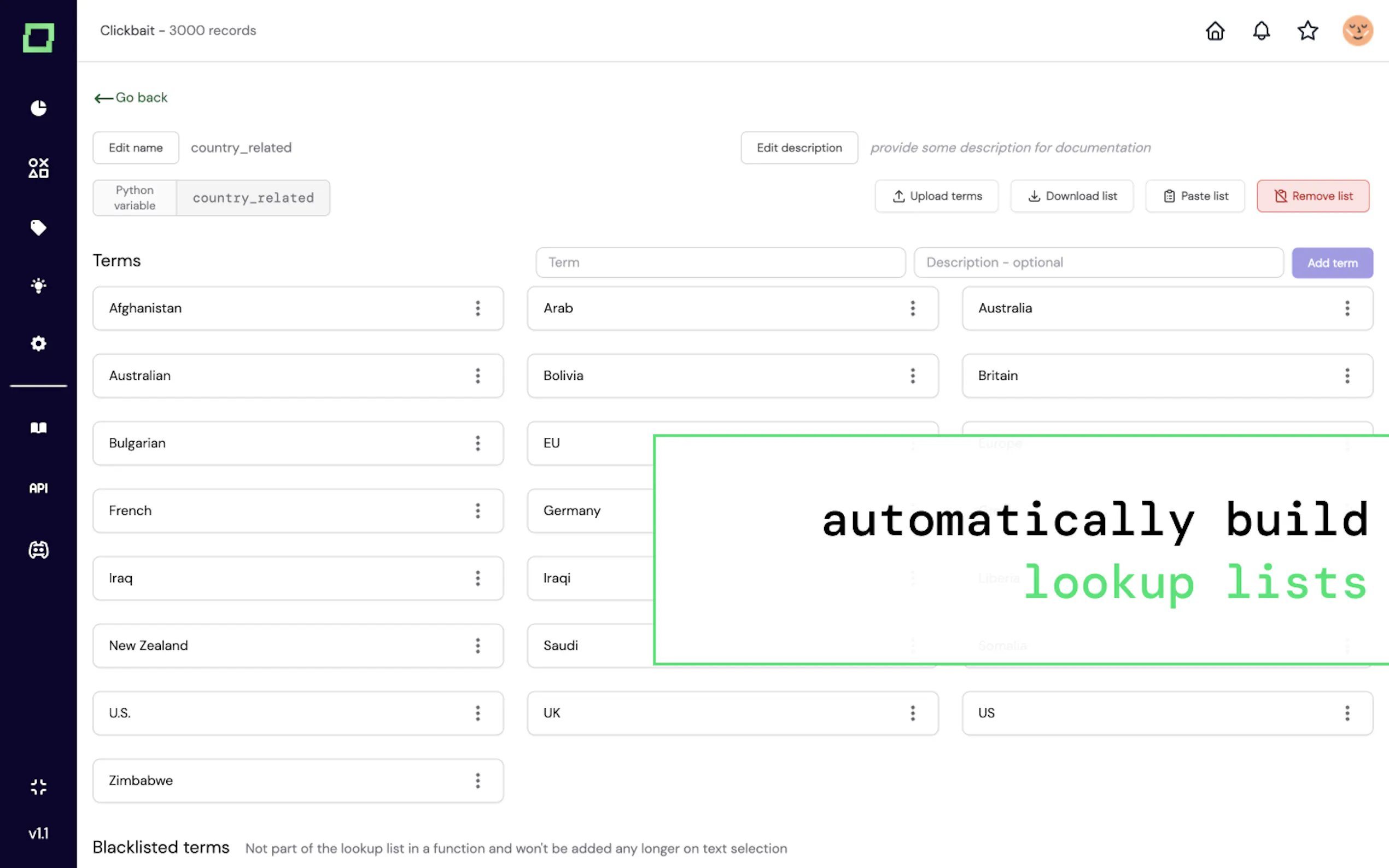Open three-dot menu for Zimbabwe term

coord(478,780)
